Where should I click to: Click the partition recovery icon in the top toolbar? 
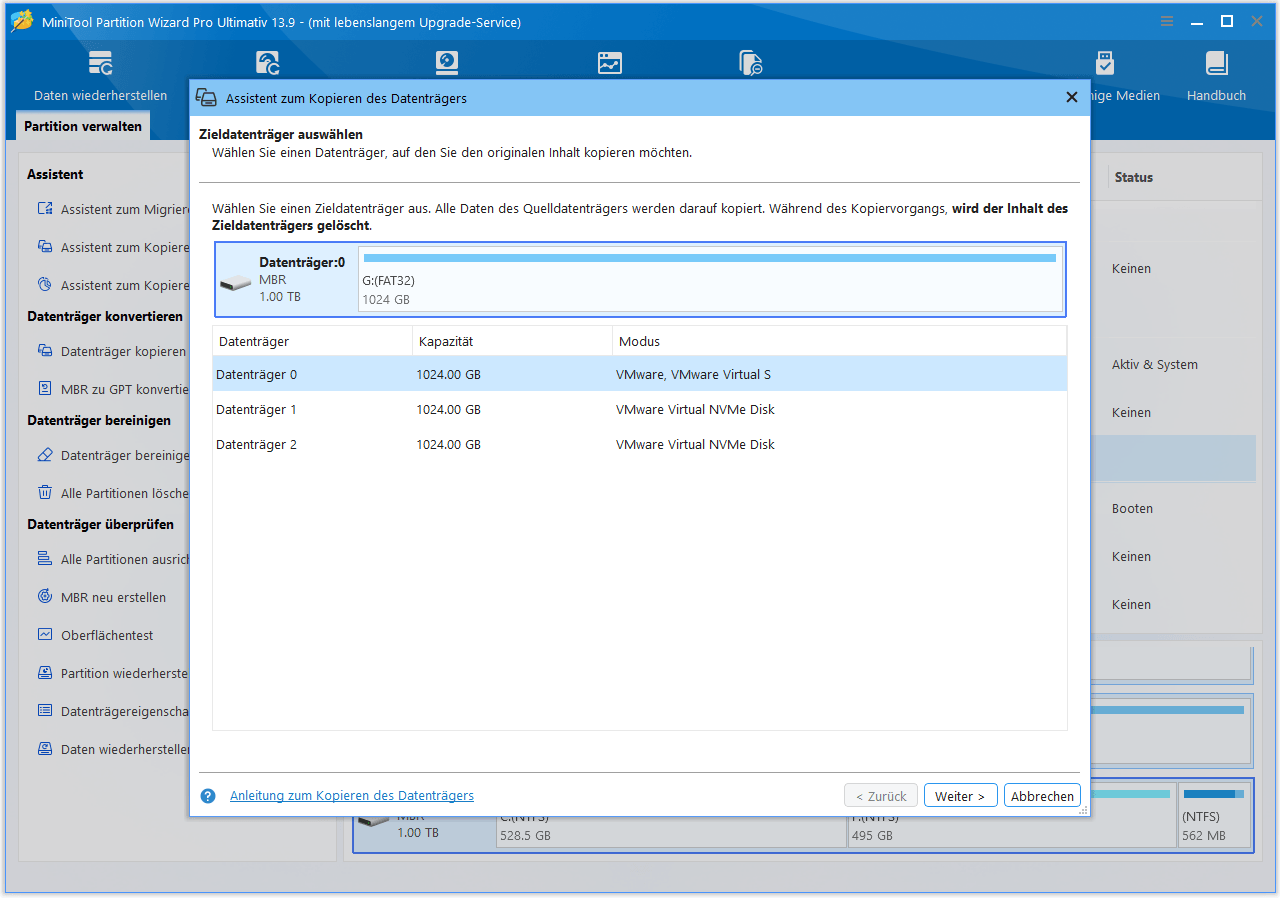[268, 64]
